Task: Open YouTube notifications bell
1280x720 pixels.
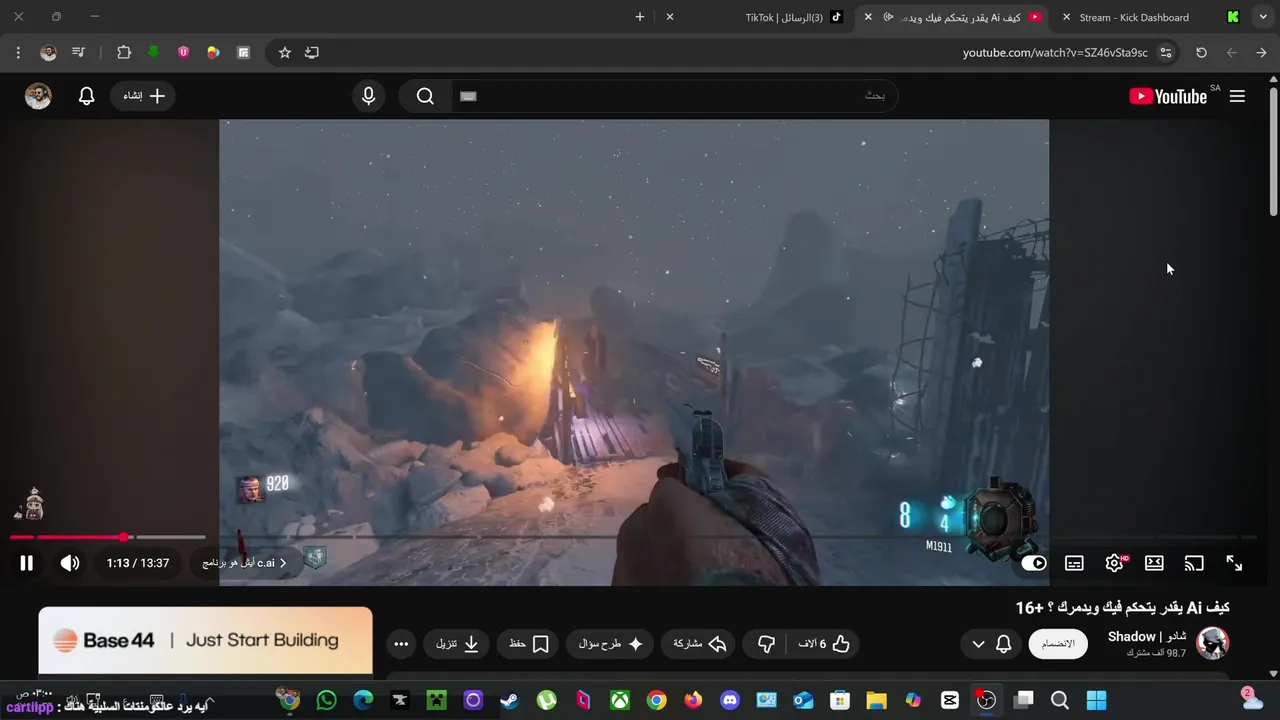Action: [87, 96]
